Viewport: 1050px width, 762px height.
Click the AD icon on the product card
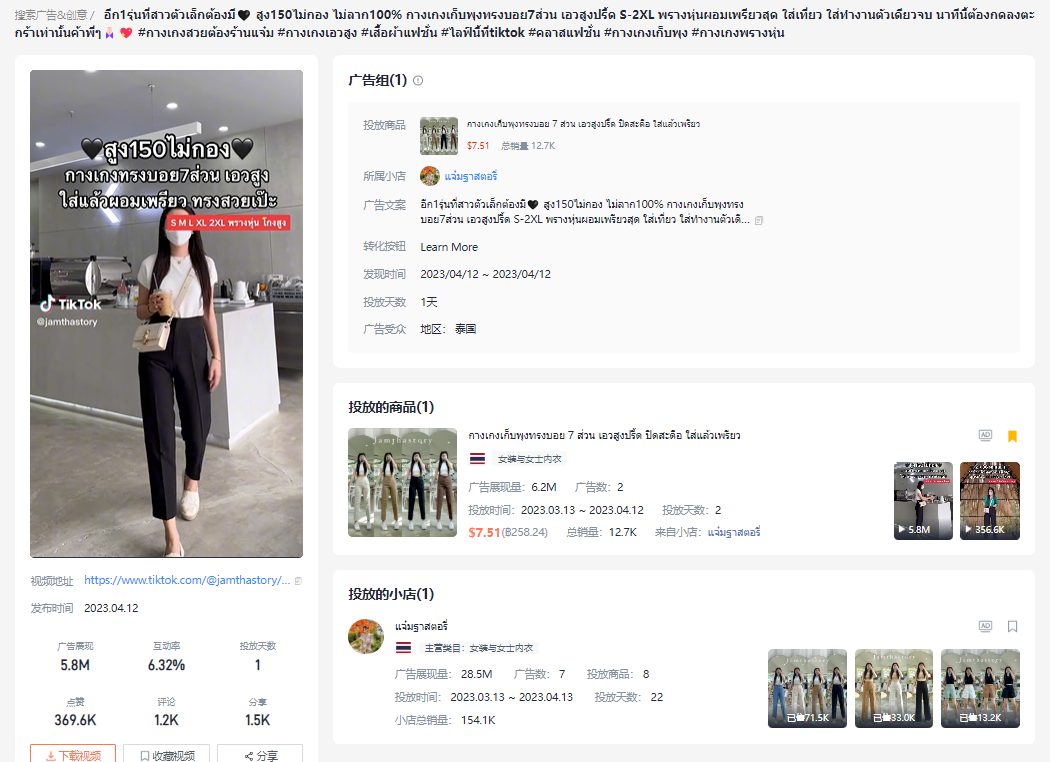(x=985, y=436)
